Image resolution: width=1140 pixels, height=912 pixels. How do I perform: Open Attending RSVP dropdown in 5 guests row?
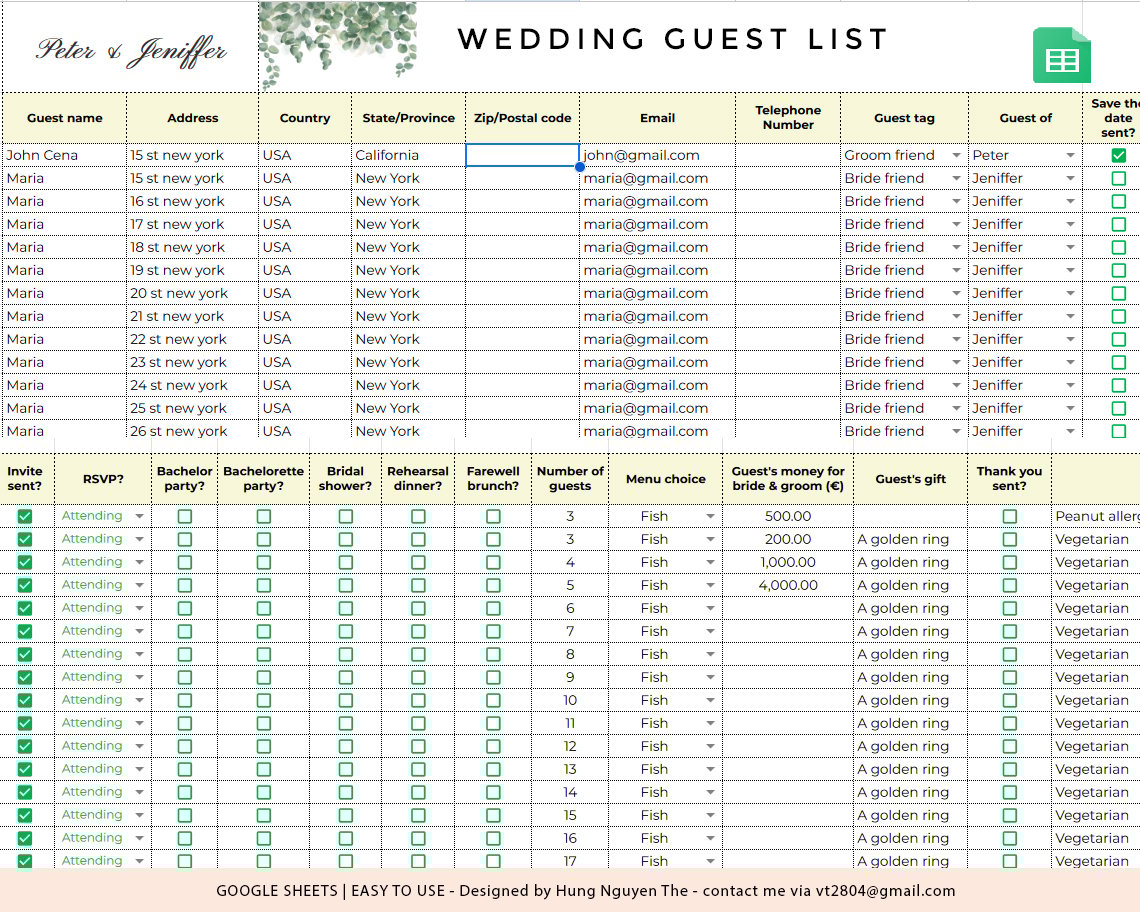[139, 585]
